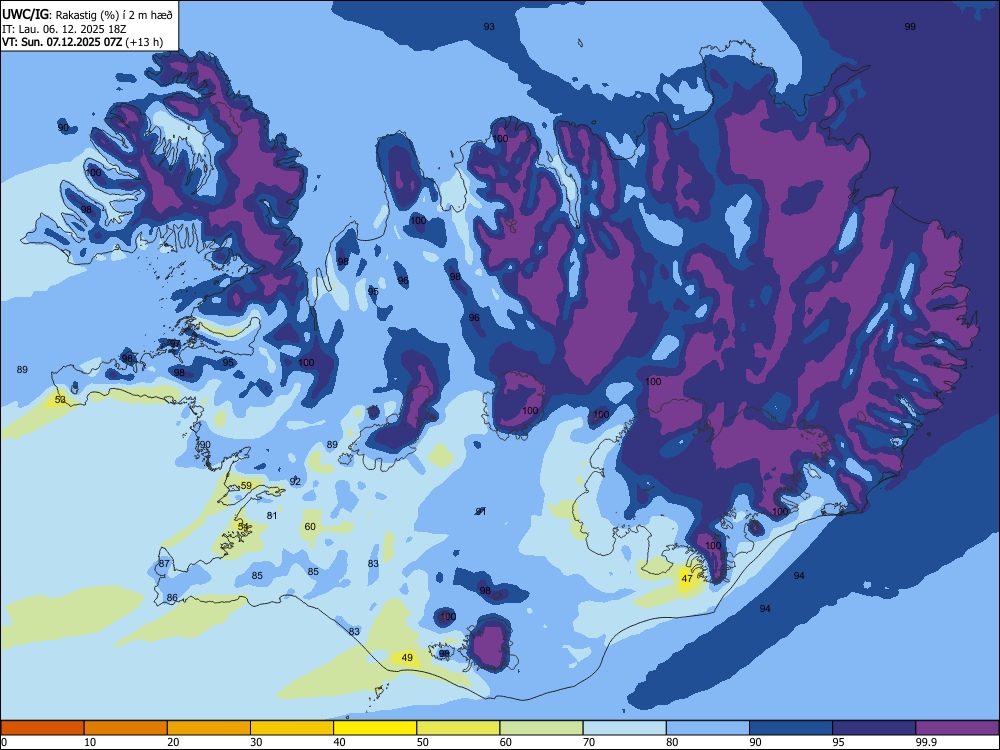Click the '87' humidity value on the map
The image size is (1000, 750).
point(165,564)
